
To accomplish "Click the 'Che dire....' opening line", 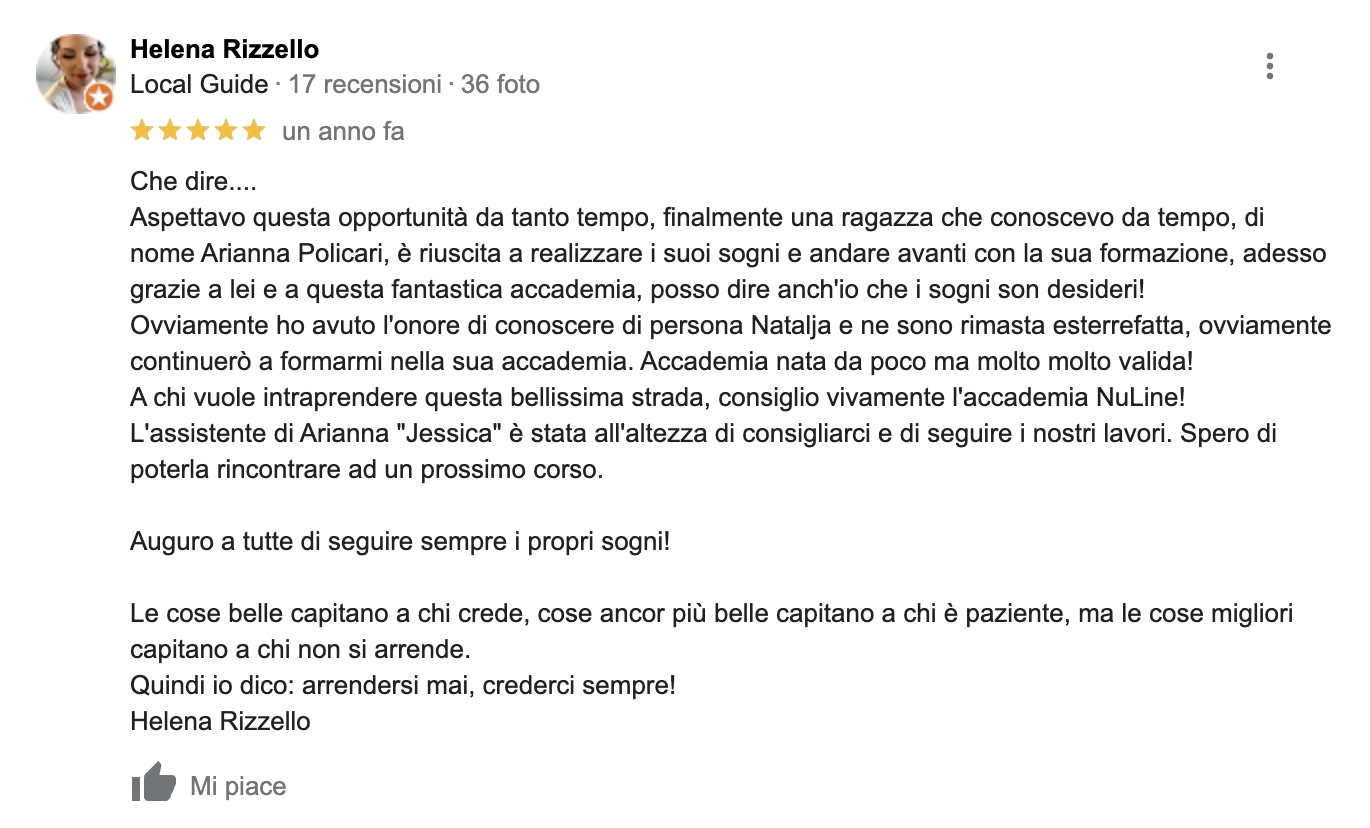I will click(x=180, y=183).
